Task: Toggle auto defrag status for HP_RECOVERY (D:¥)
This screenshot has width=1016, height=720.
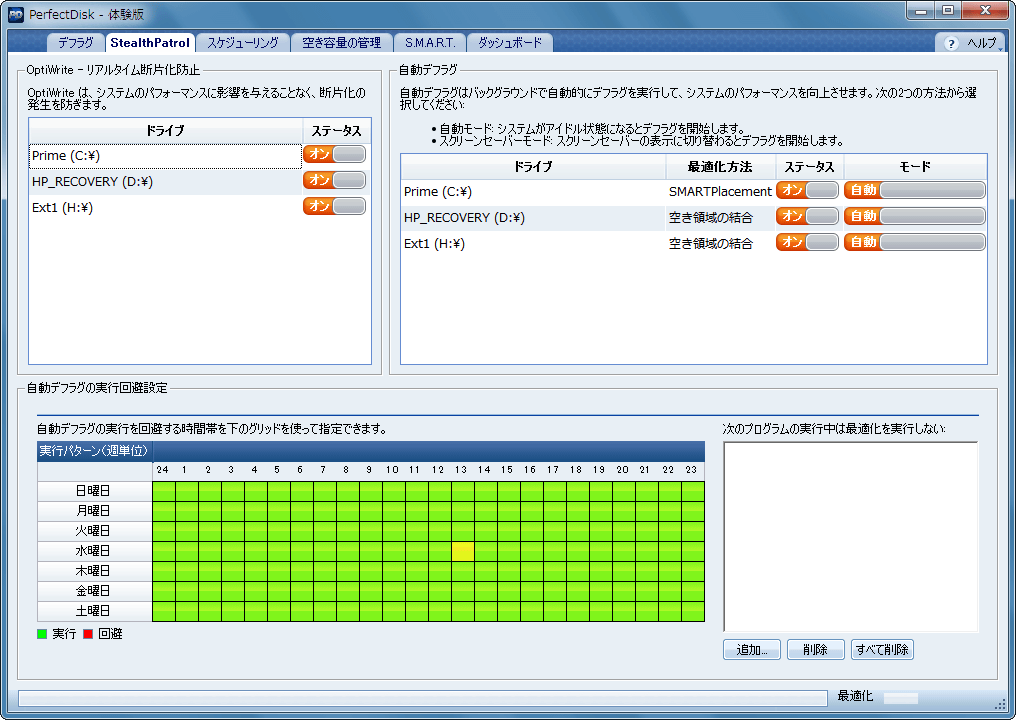Action: point(807,216)
